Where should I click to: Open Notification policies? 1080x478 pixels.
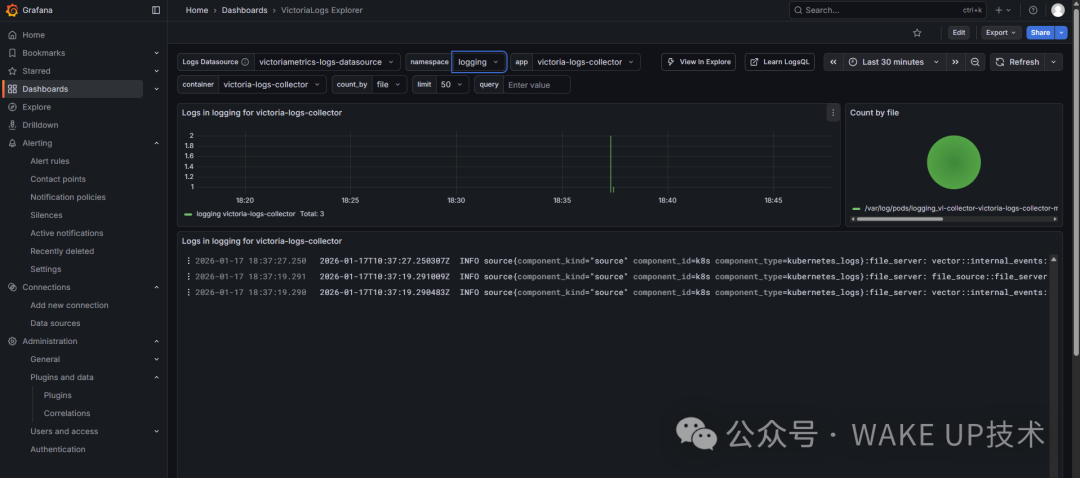pyautogui.click(x=68, y=197)
